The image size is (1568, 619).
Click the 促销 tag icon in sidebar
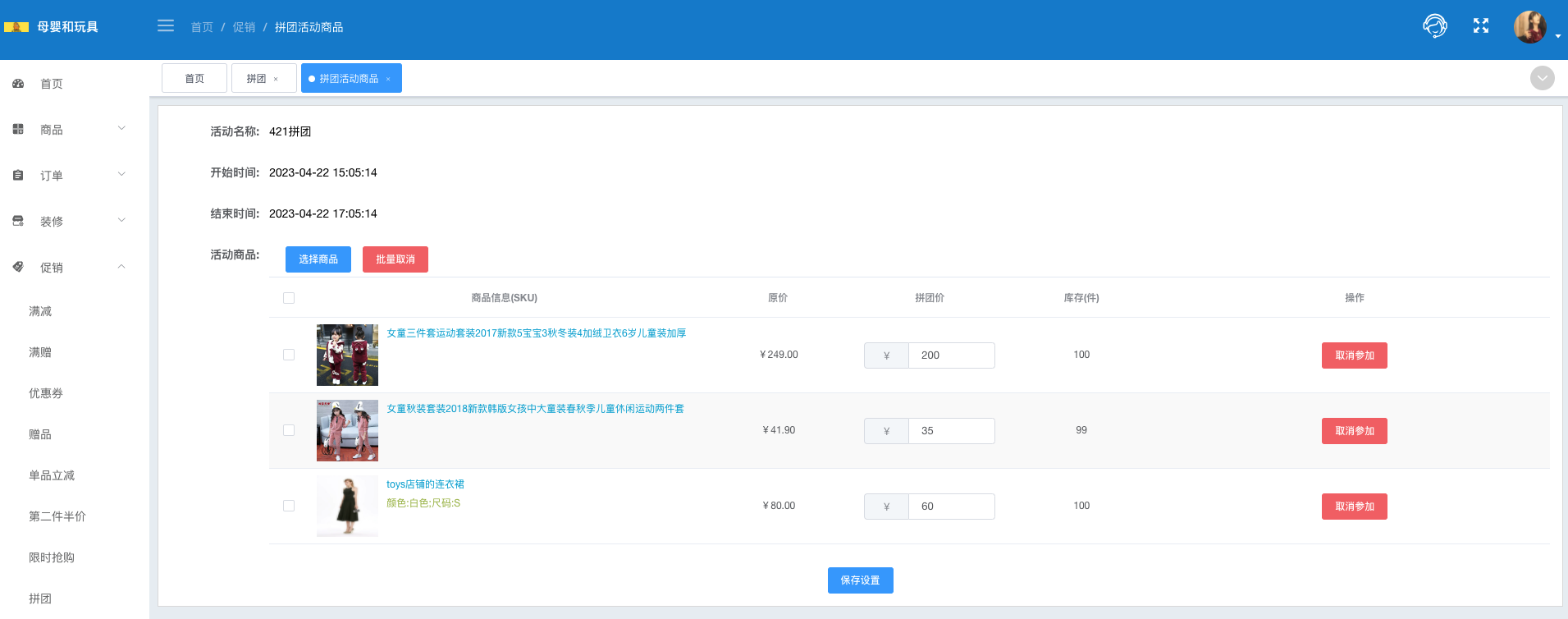tap(18, 268)
